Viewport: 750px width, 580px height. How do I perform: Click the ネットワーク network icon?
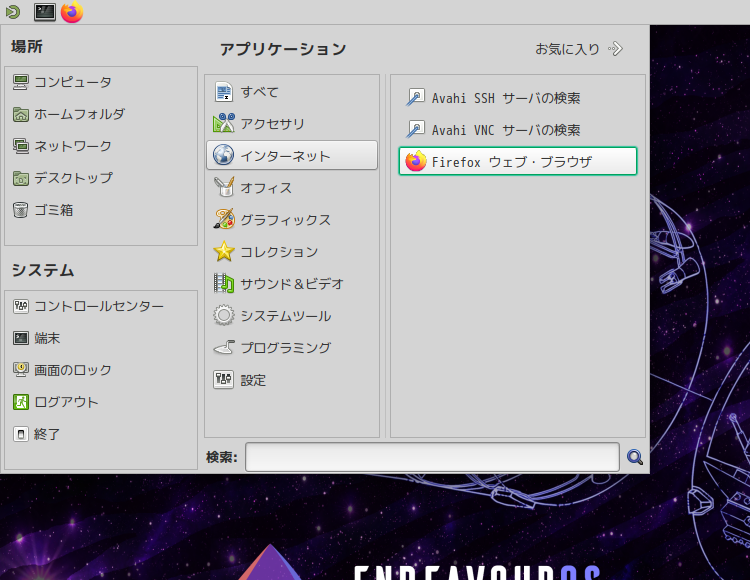[x=21, y=146]
